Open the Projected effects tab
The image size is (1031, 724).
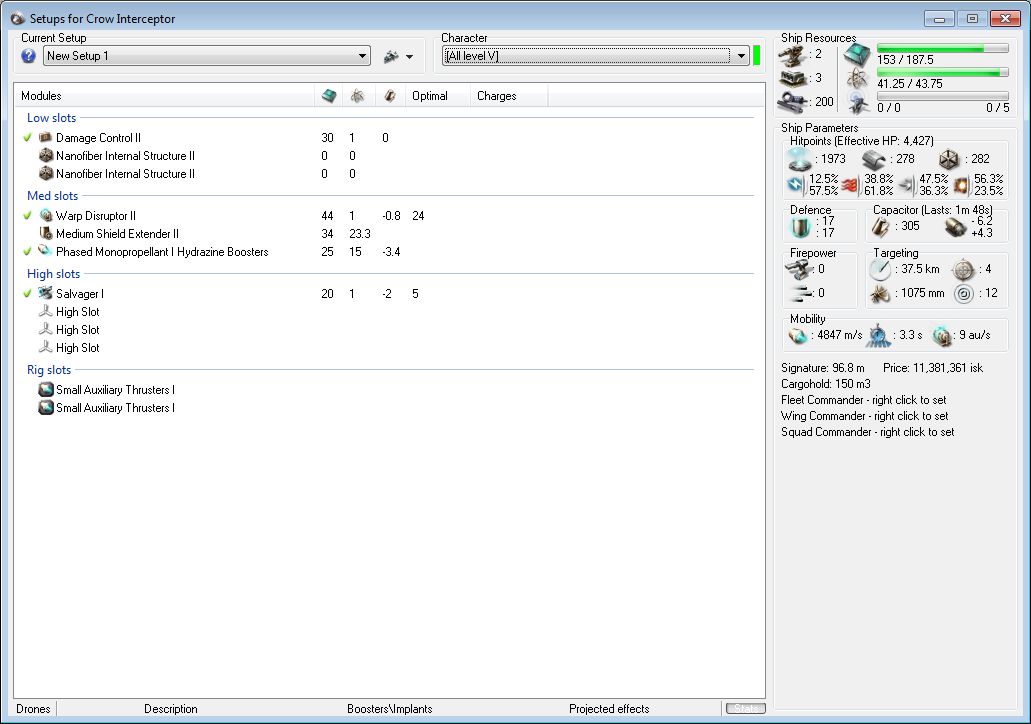tap(609, 709)
